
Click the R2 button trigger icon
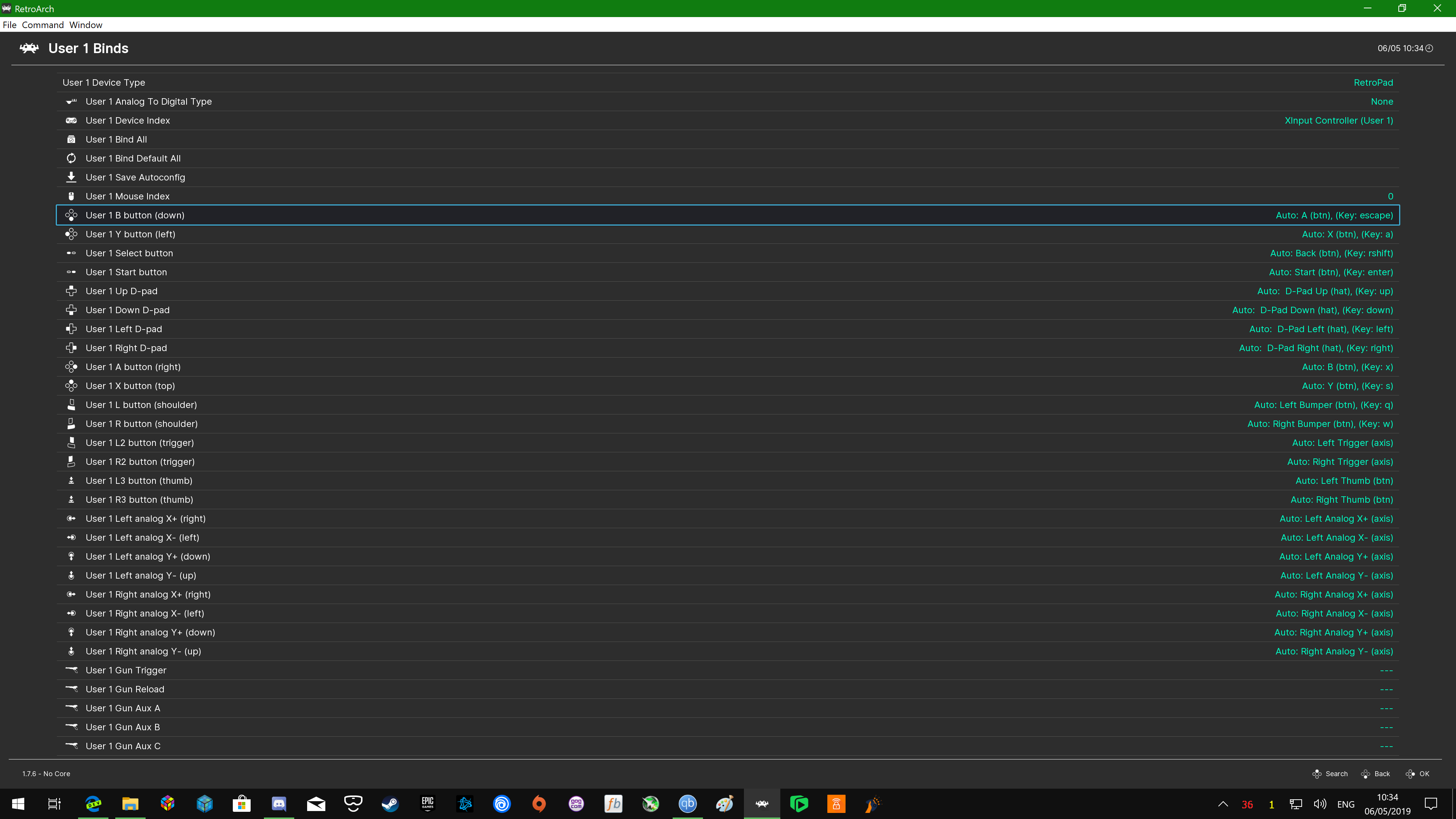click(x=71, y=462)
